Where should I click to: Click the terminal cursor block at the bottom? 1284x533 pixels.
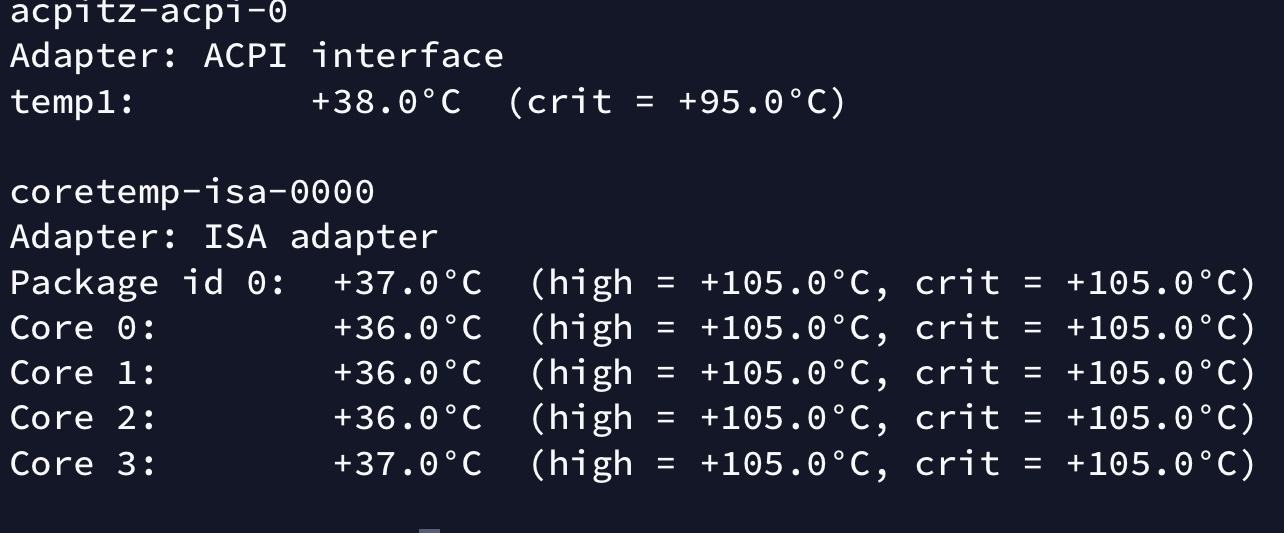click(429, 530)
